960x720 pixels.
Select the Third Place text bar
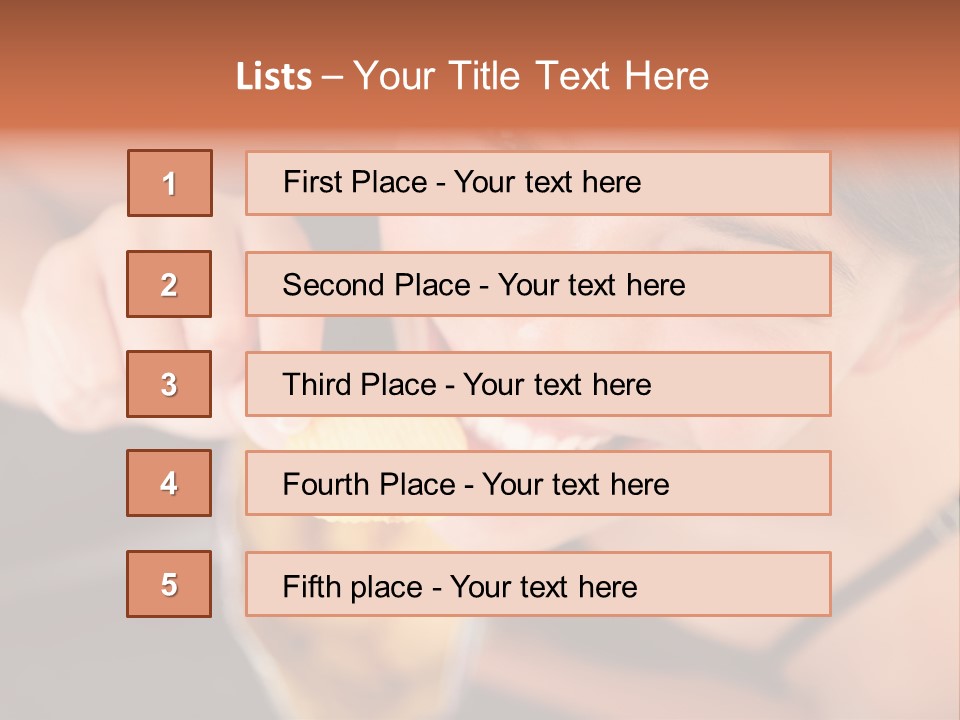[538, 384]
